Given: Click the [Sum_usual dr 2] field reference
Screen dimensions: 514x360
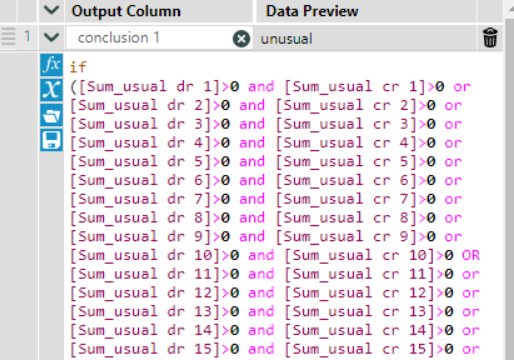Looking at the screenshot, I should pos(141,105).
